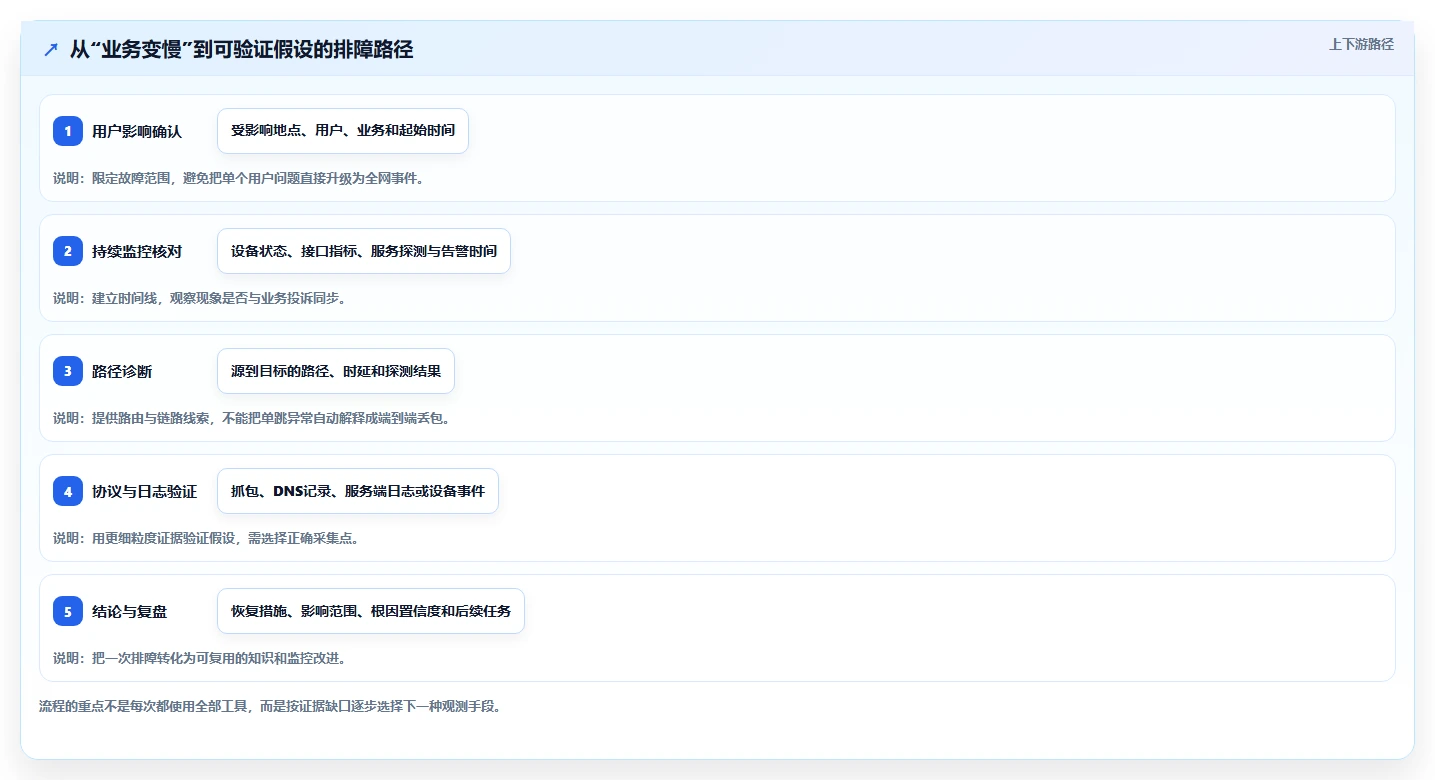This screenshot has width=1435, height=780.
Task: Click the note starting 说明：把一次排障转化
Action: coord(199,658)
